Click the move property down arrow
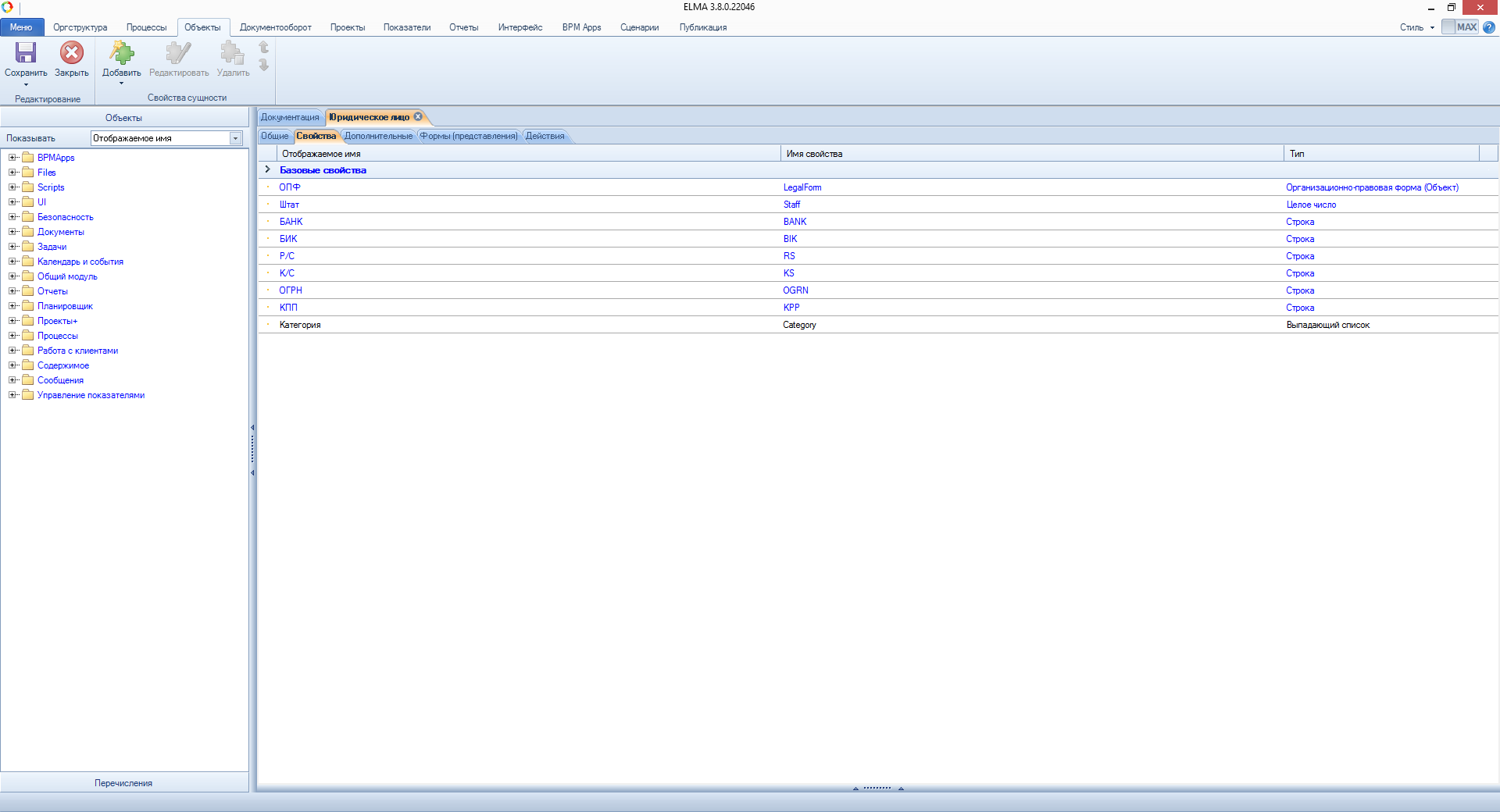Image resolution: width=1500 pixels, height=812 pixels. tap(264, 65)
